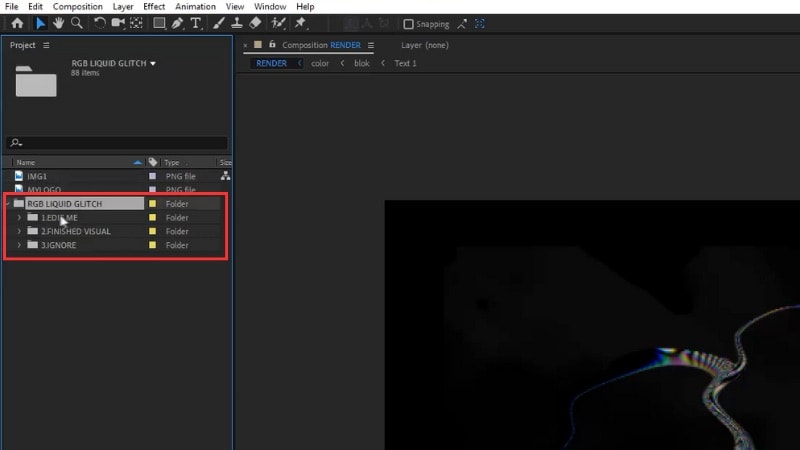
Task: Open the Help menu
Action: pyautogui.click(x=305, y=7)
